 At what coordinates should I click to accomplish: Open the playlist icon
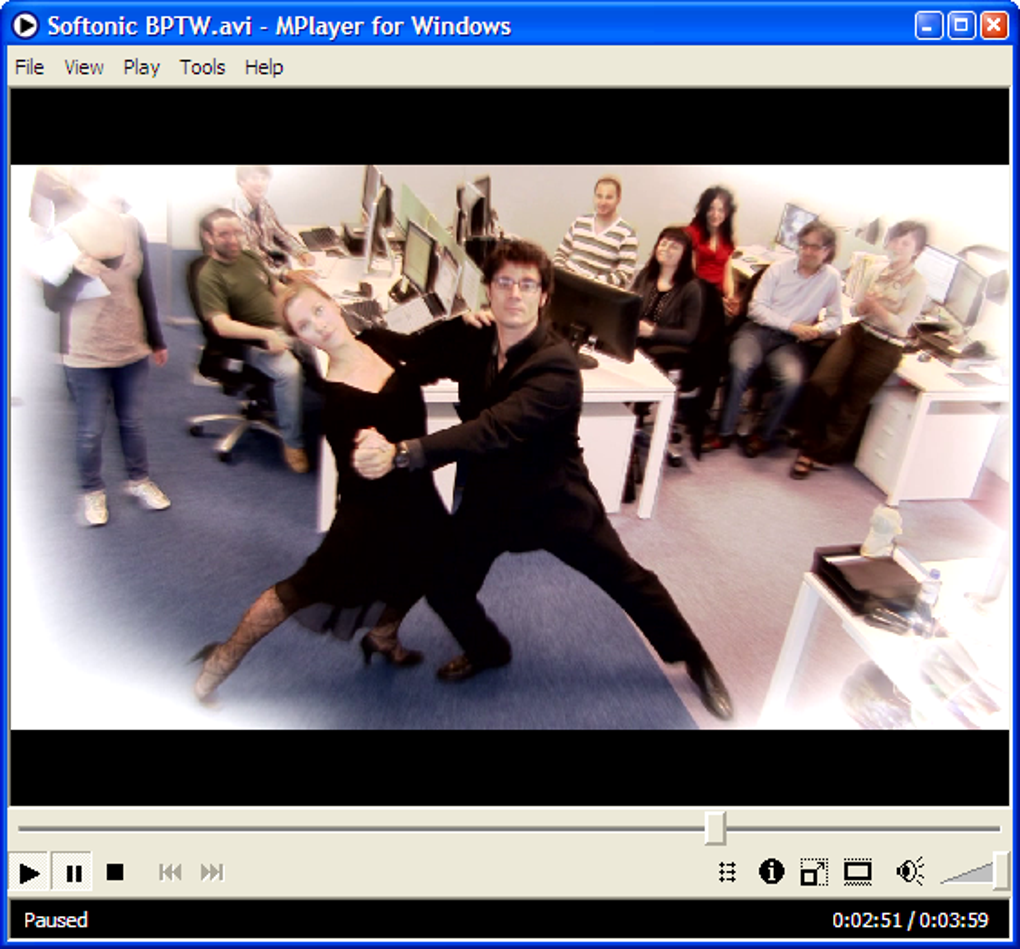tap(728, 872)
